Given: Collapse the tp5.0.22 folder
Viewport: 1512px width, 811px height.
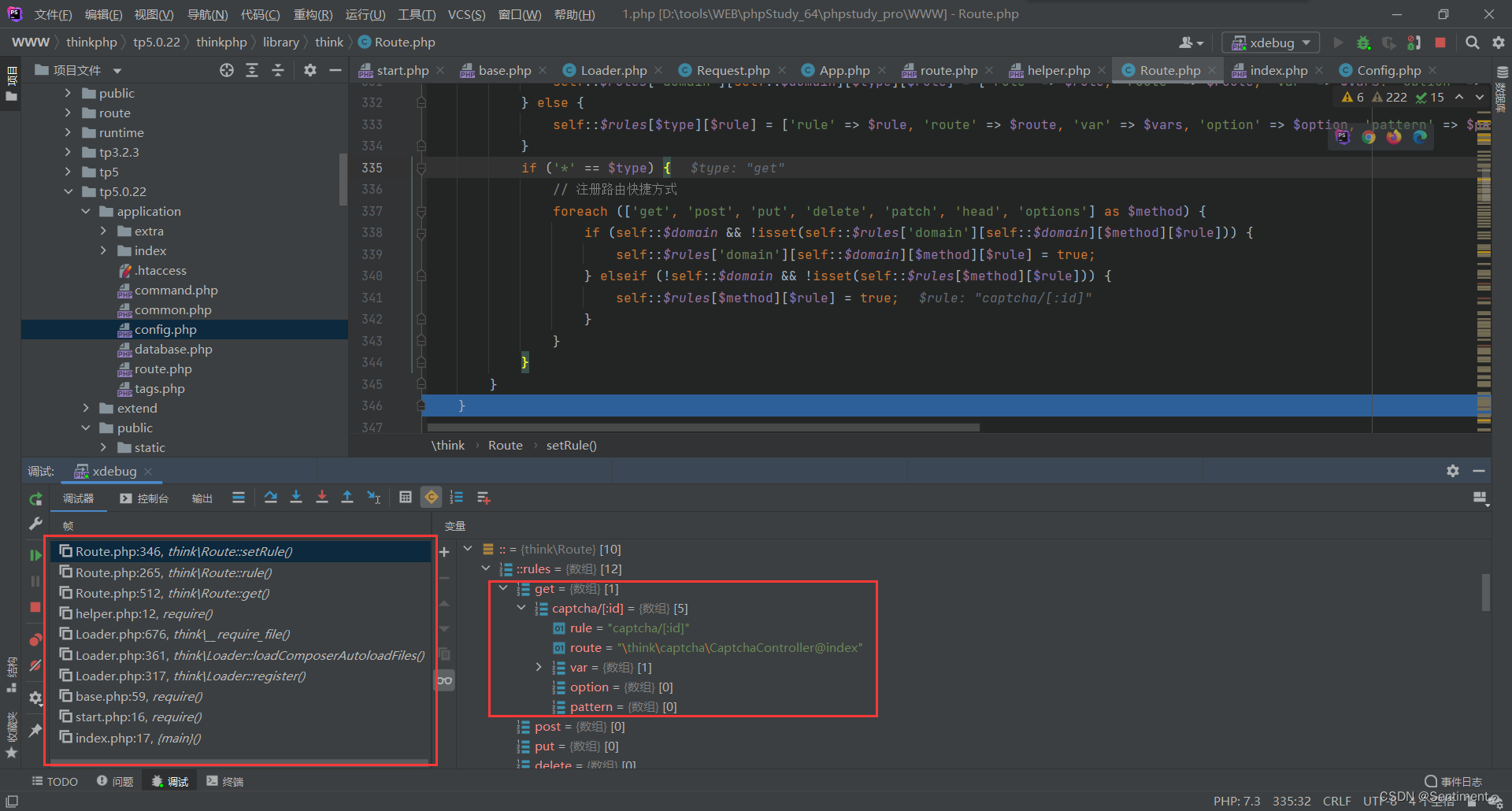Looking at the screenshot, I should 69,191.
